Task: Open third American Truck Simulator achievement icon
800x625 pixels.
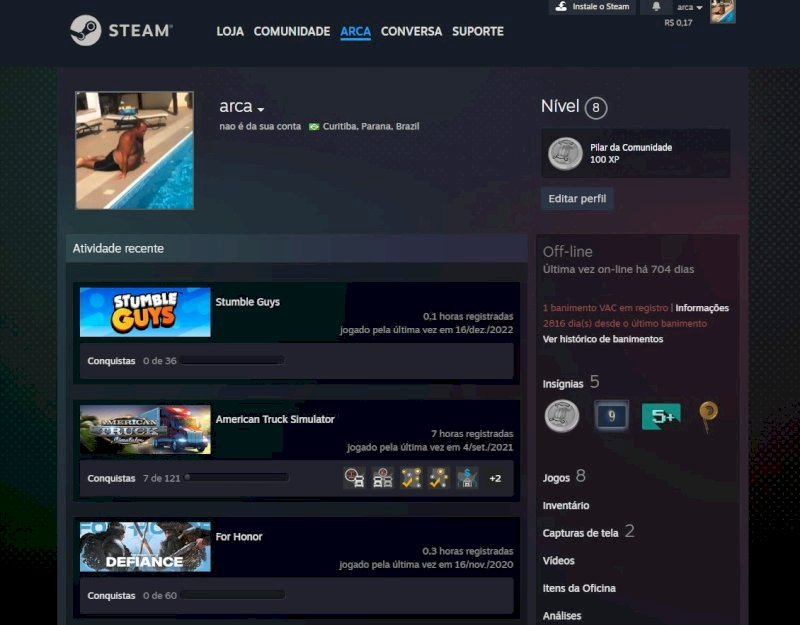Action: point(411,478)
